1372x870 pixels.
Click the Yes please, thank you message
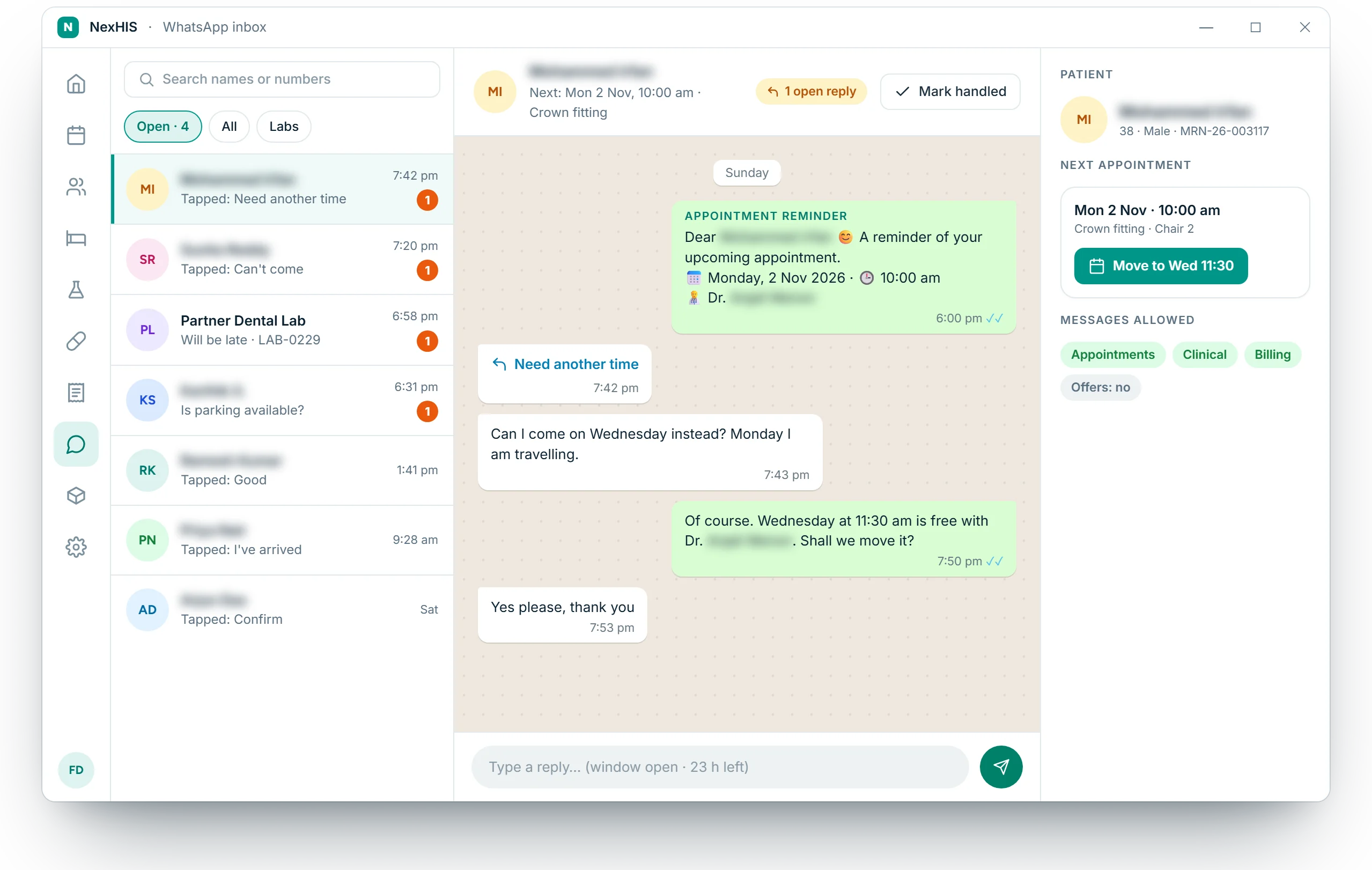tap(562, 615)
